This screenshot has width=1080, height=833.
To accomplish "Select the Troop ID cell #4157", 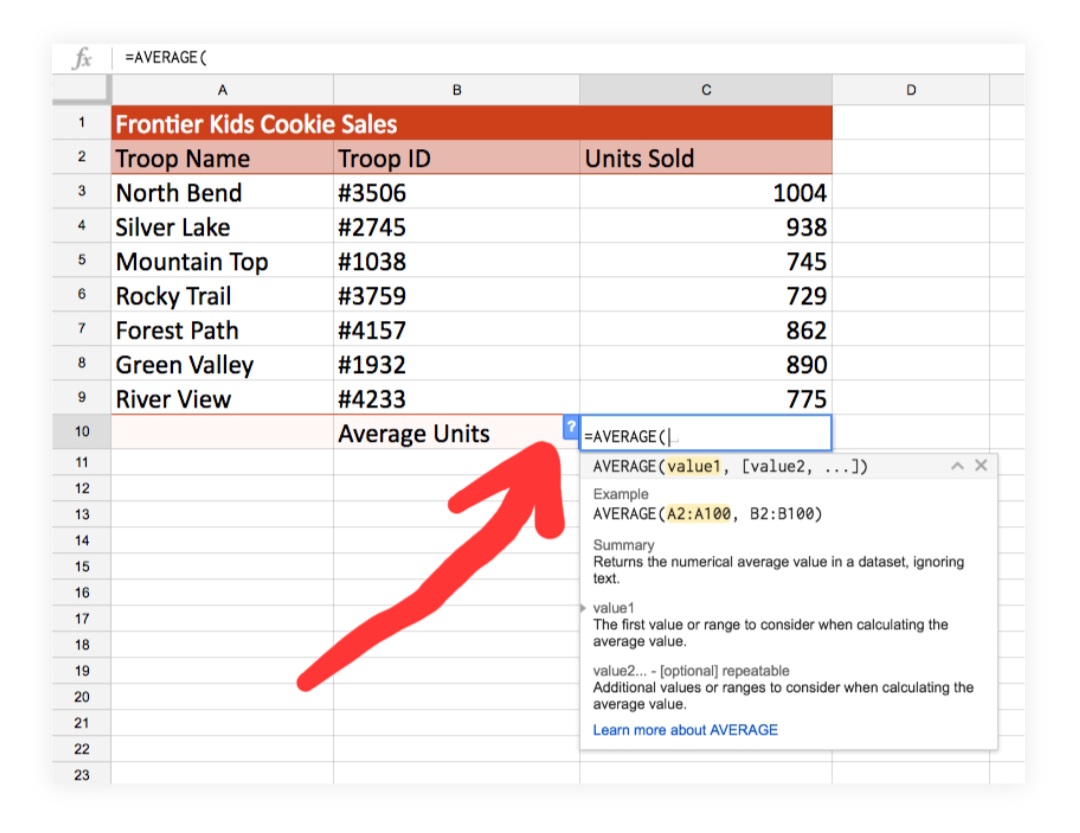I will (x=456, y=330).
